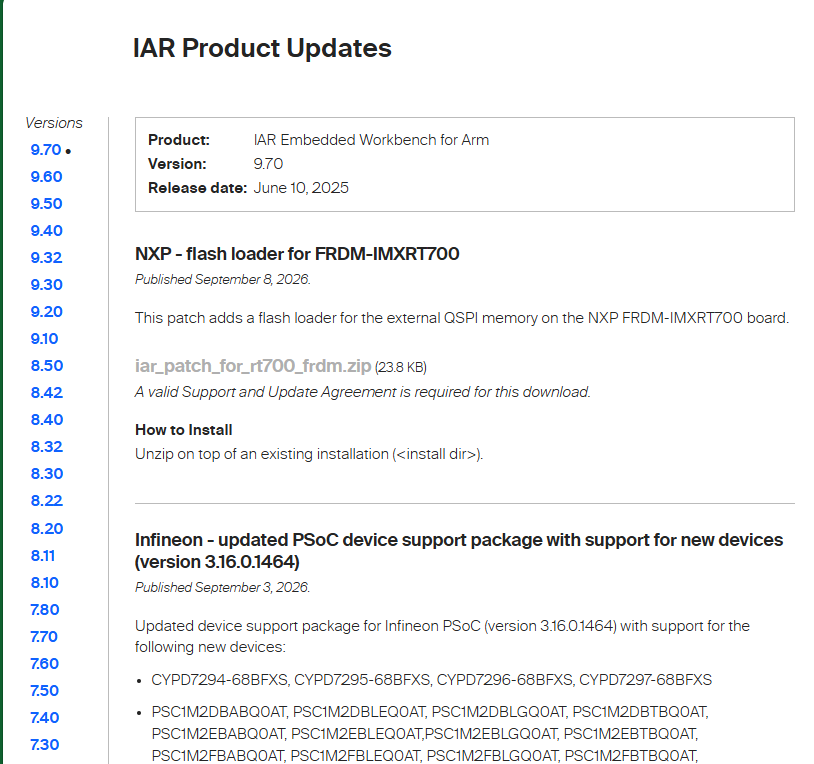Screen dimensions: 814x764
Task: Click Published September 8, 2026 text
Action: click(223, 279)
